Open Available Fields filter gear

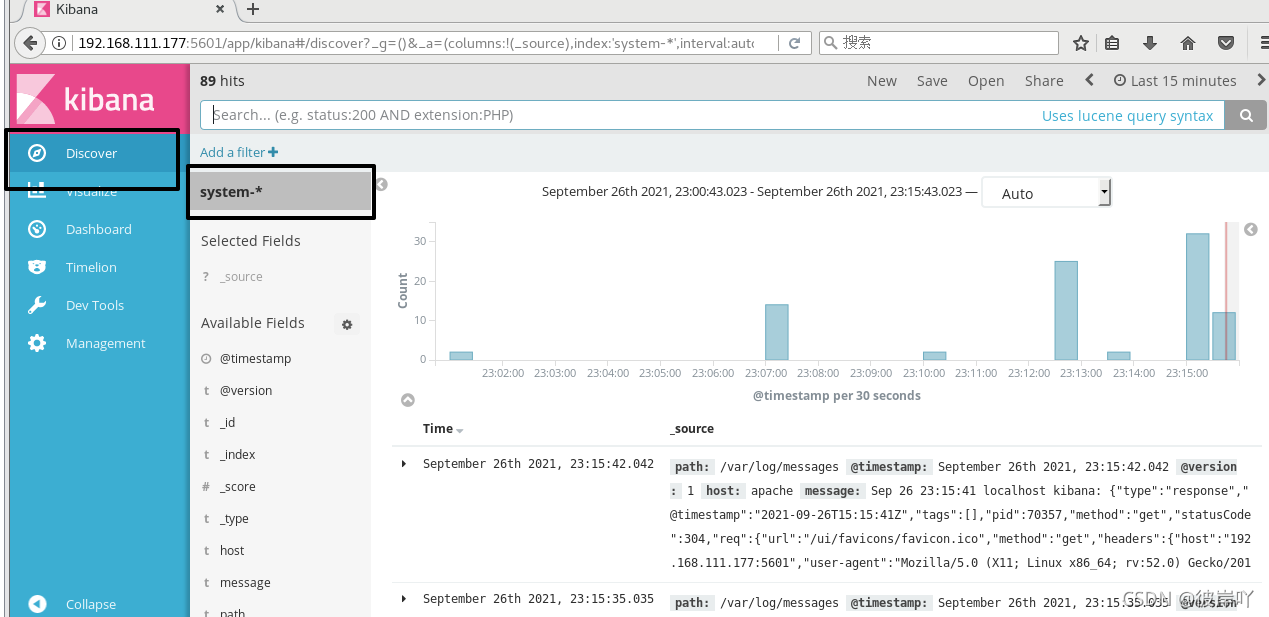(347, 325)
